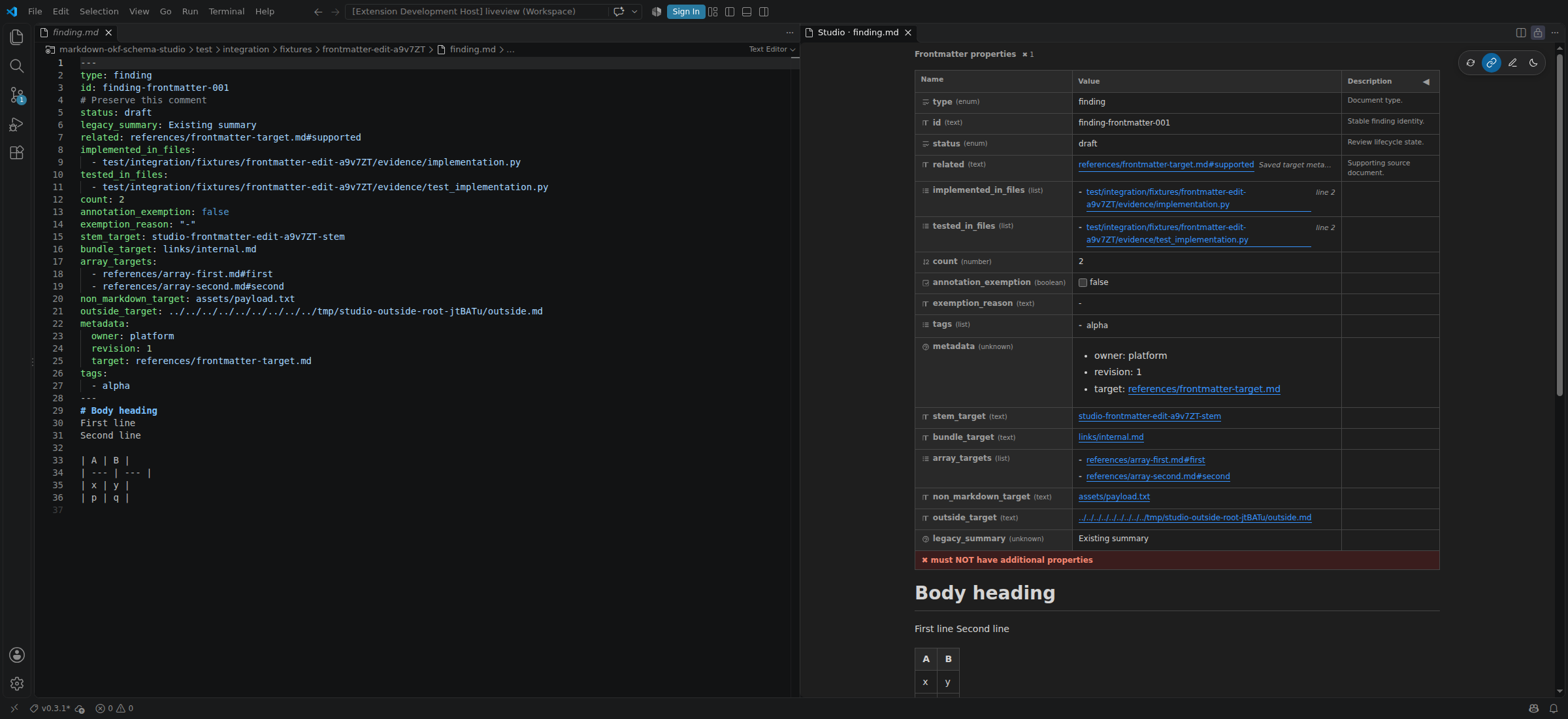Click the Studio preview vertical scrollbar thumb

pyautogui.click(x=1560, y=224)
